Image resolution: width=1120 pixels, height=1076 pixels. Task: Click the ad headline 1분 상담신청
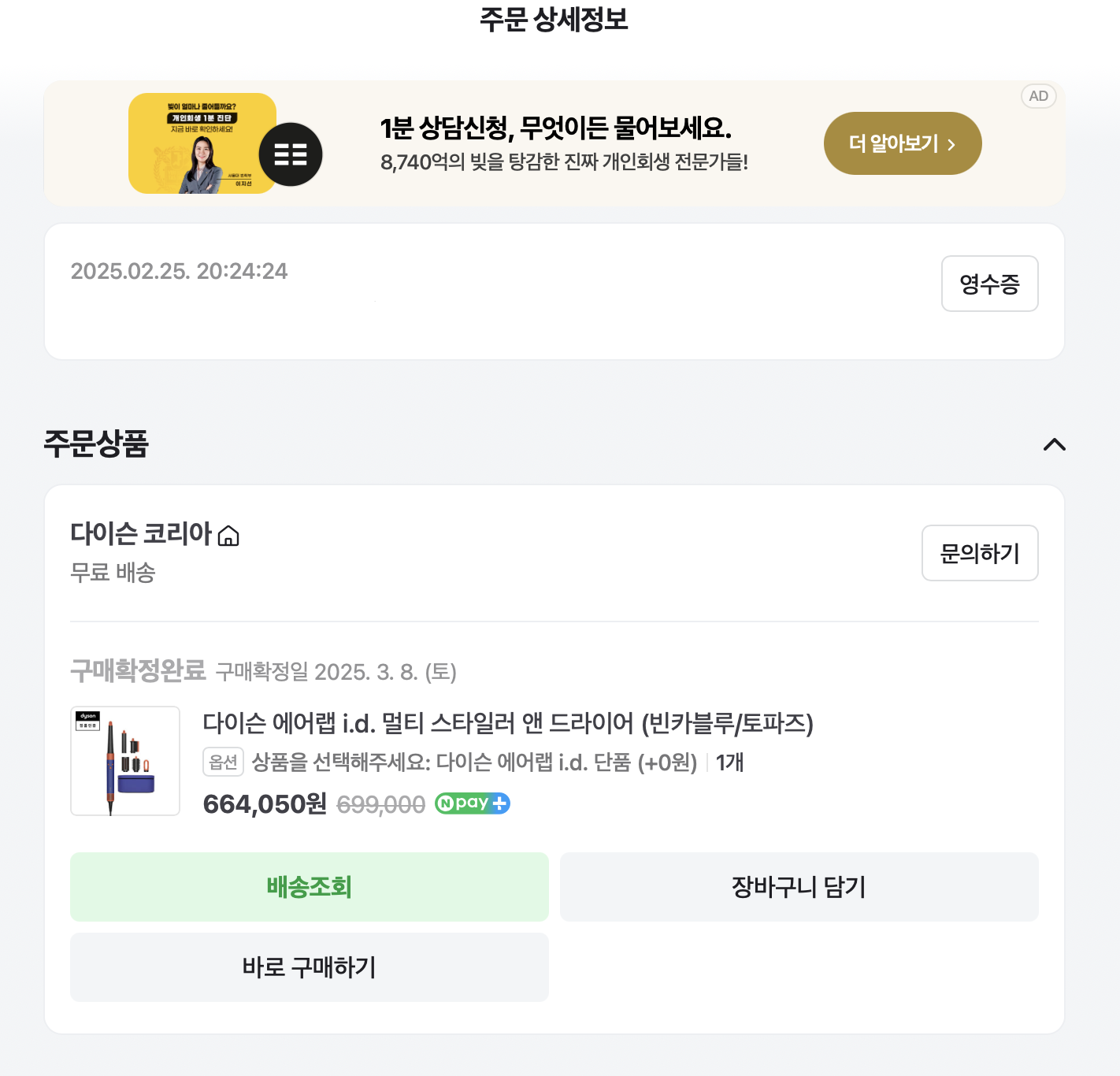(555, 127)
